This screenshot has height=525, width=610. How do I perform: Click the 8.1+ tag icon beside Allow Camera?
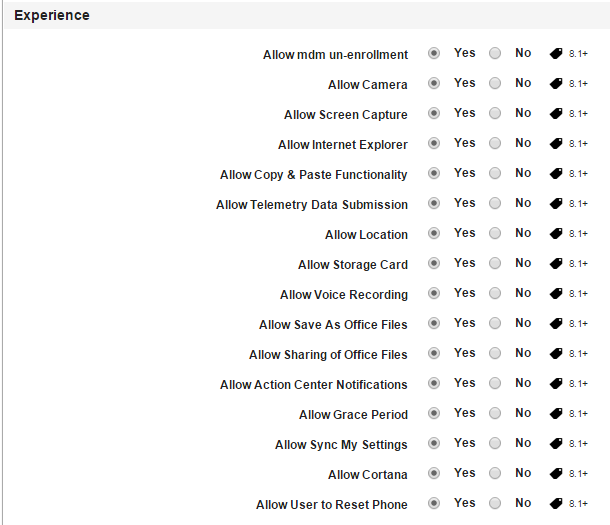tap(556, 83)
